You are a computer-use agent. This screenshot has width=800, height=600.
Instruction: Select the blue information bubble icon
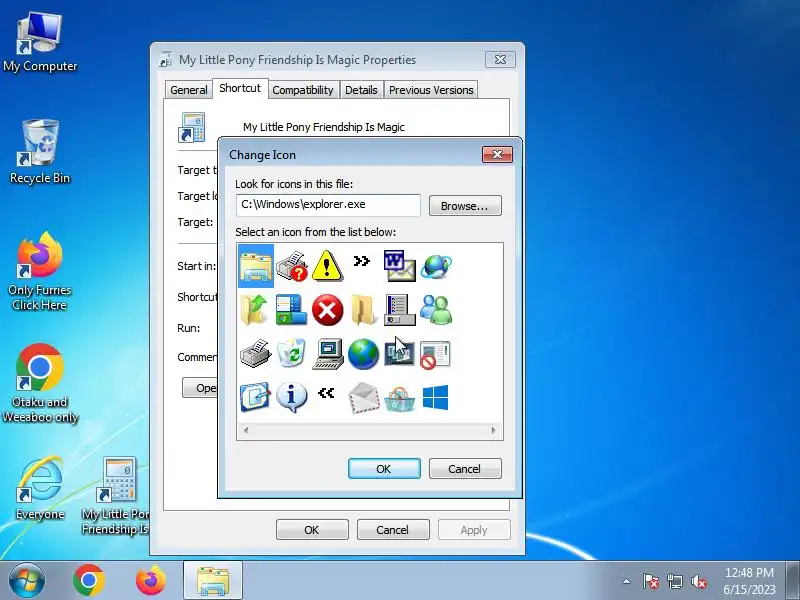(x=291, y=397)
